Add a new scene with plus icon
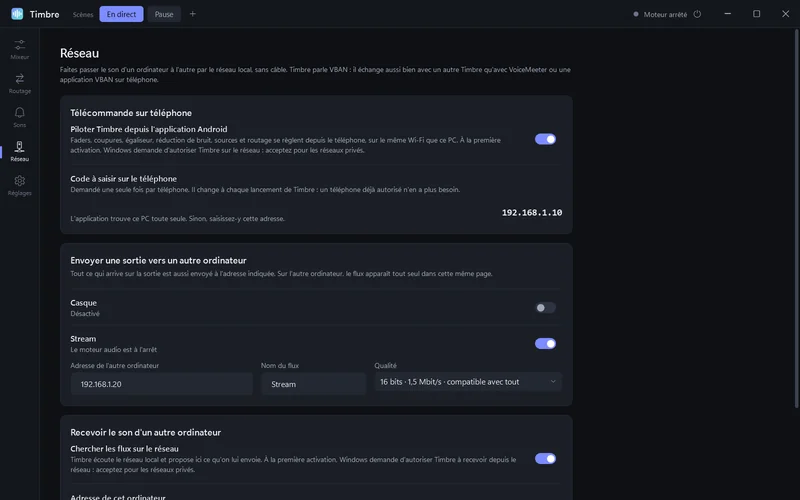The height and width of the screenshot is (500, 800). [192, 14]
